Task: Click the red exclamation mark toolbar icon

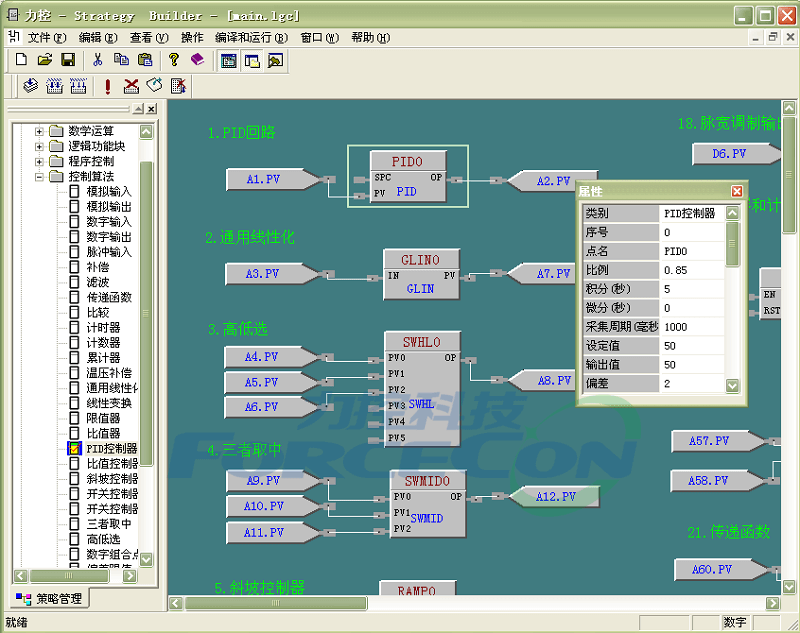Action: (107, 86)
